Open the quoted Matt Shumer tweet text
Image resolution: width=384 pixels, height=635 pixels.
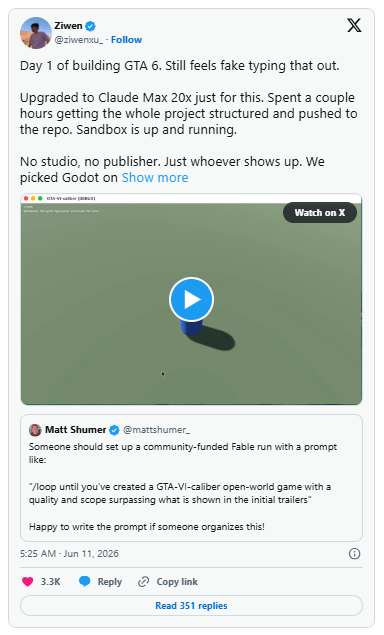coord(183,486)
